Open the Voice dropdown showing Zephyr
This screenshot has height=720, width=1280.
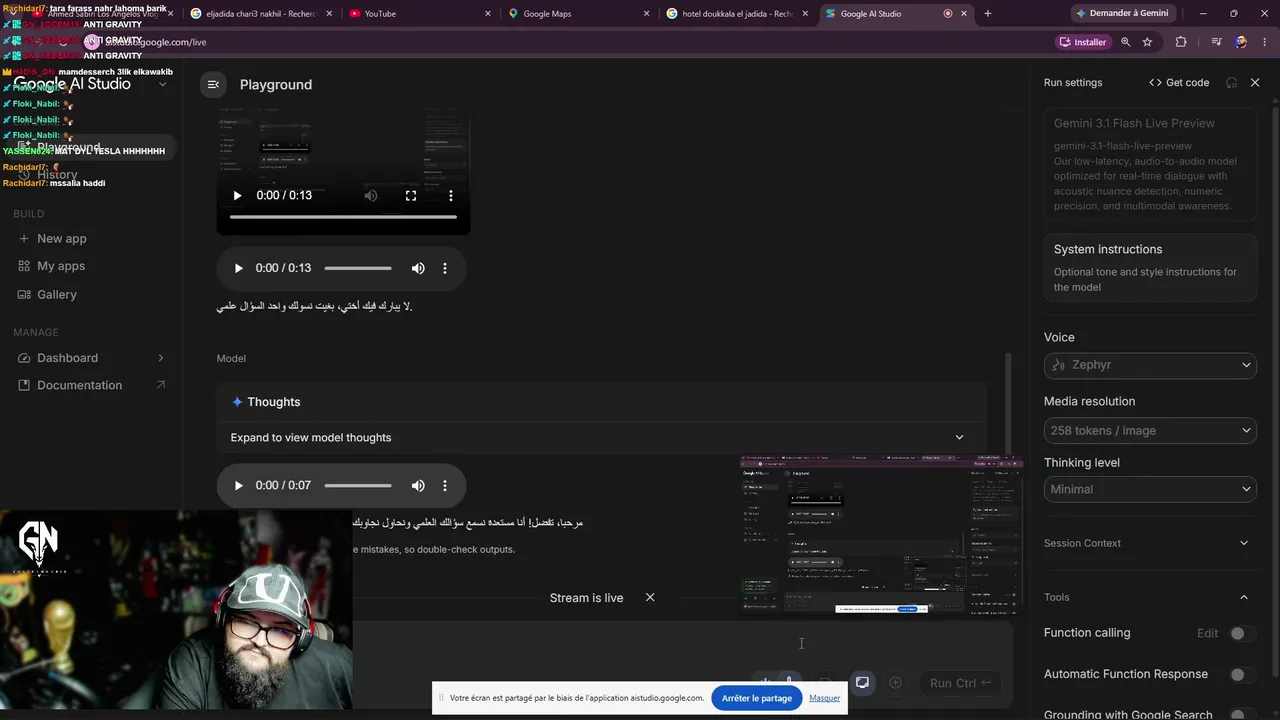point(1150,365)
